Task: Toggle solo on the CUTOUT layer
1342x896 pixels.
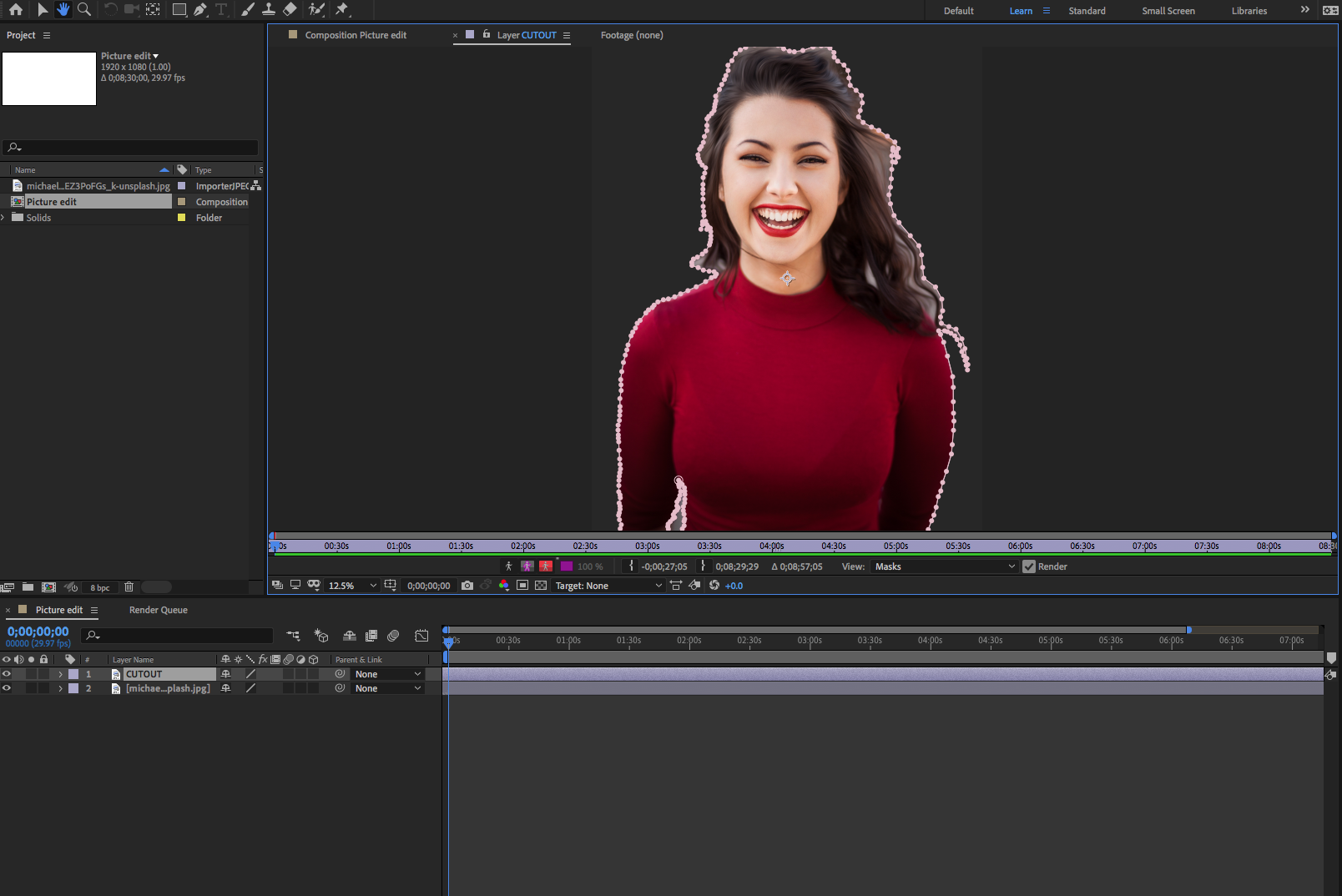Action: [31, 674]
